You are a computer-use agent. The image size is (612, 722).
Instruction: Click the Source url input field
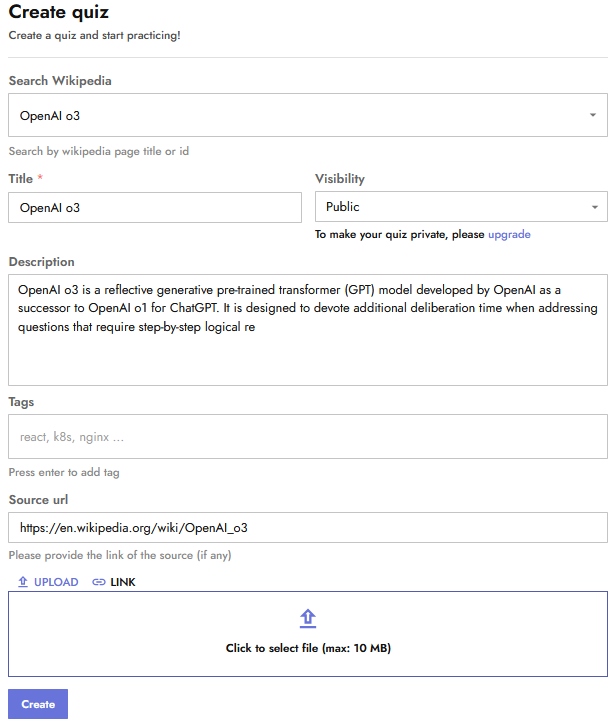[x=308, y=527]
